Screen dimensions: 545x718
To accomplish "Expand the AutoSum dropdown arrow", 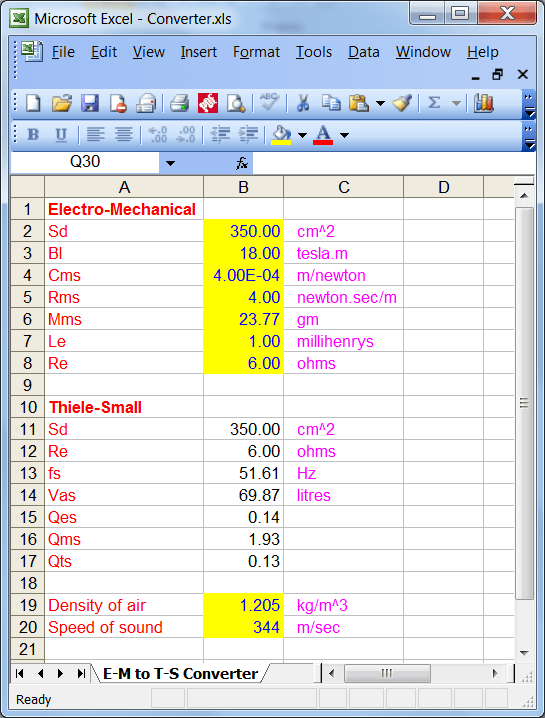I will pyautogui.click(x=456, y=103).
